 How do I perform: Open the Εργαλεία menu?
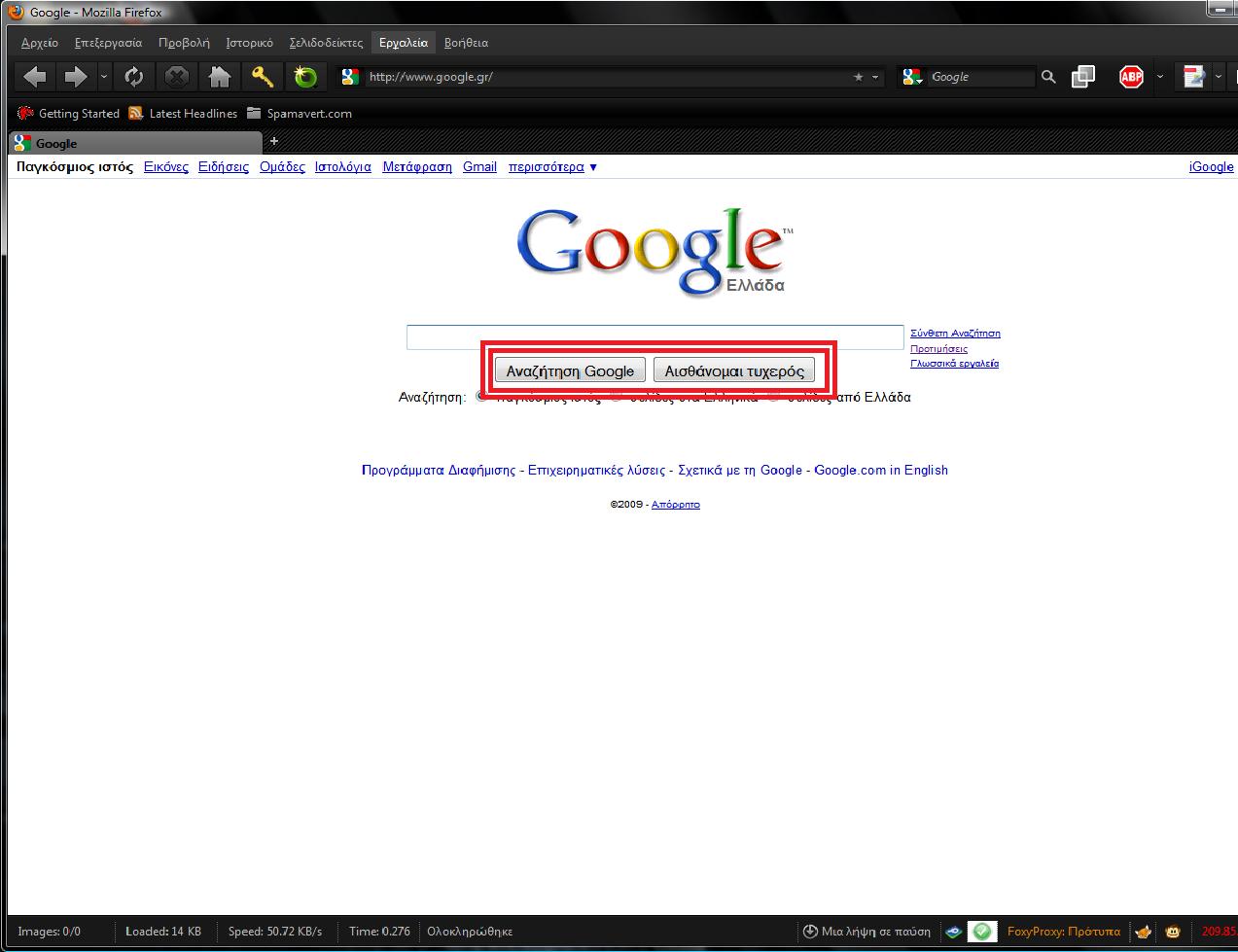pos(404,43)
